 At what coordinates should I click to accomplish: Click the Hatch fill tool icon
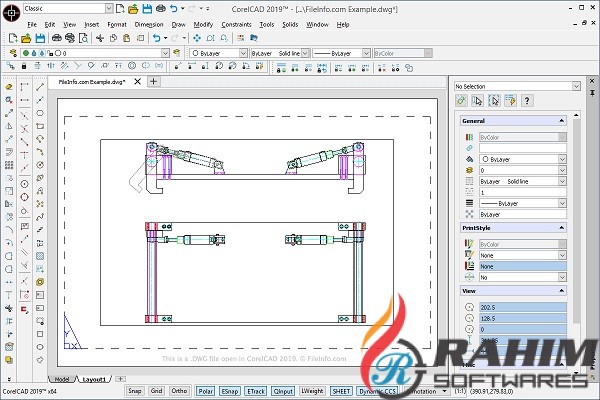pos(40,256)
